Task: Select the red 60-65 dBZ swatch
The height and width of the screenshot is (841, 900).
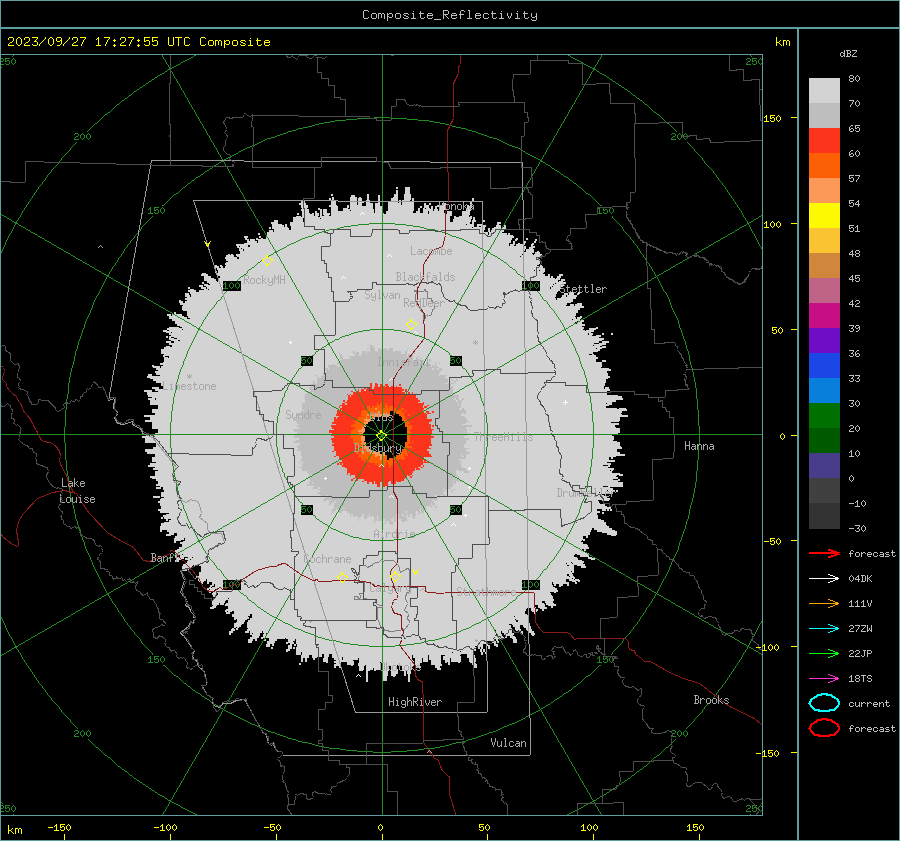Action: pos(824,141)
